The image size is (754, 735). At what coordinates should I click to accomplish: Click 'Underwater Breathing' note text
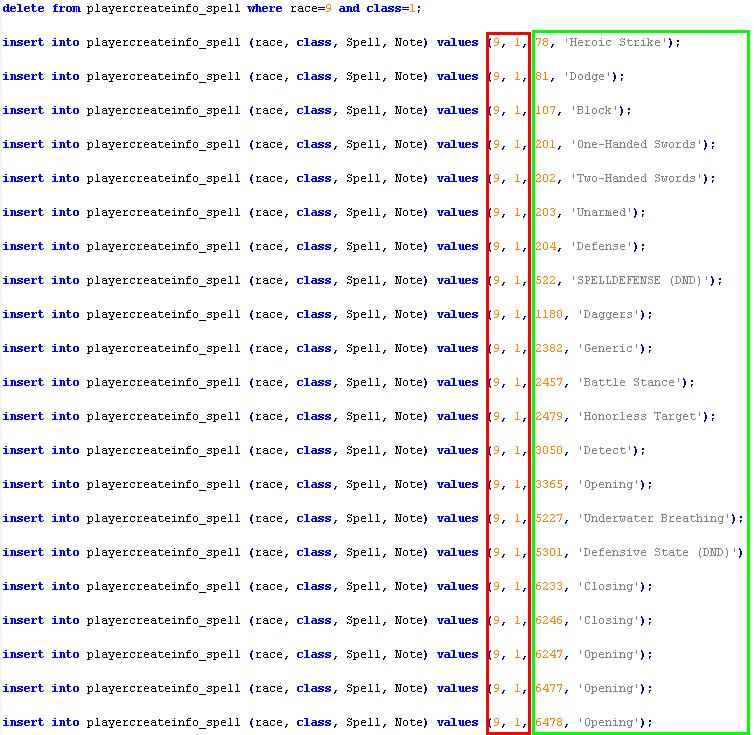click(x=654, y=519)
